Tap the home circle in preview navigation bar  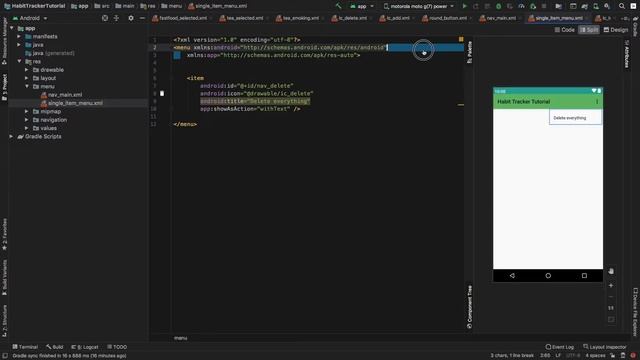click(548, 276)
